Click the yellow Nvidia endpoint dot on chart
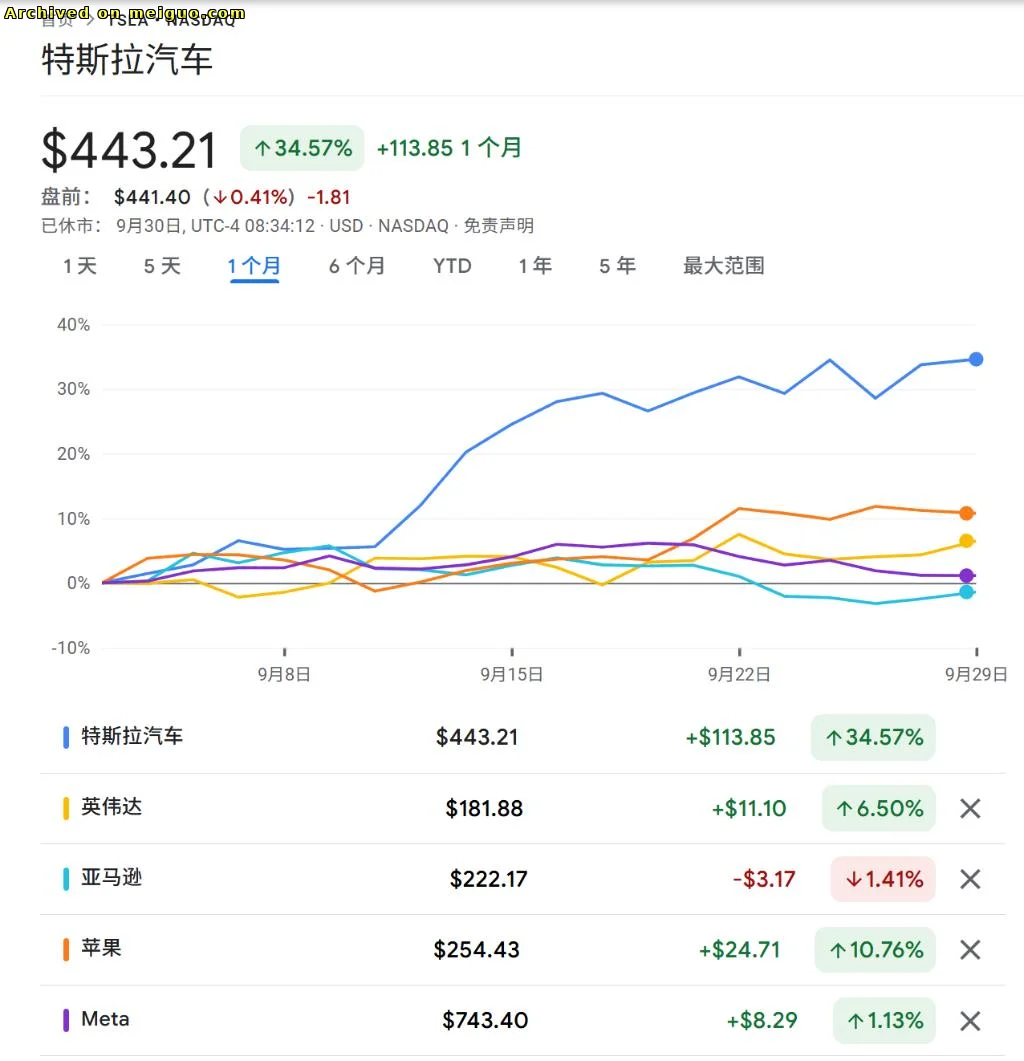Image resolution: width=1024 pixels, height=1061 pixels. pyautogui.click(x=966, y=541)
